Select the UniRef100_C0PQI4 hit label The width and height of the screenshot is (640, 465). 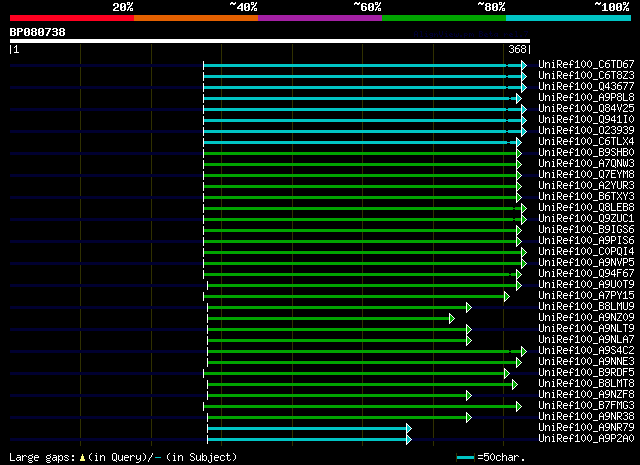586,252
